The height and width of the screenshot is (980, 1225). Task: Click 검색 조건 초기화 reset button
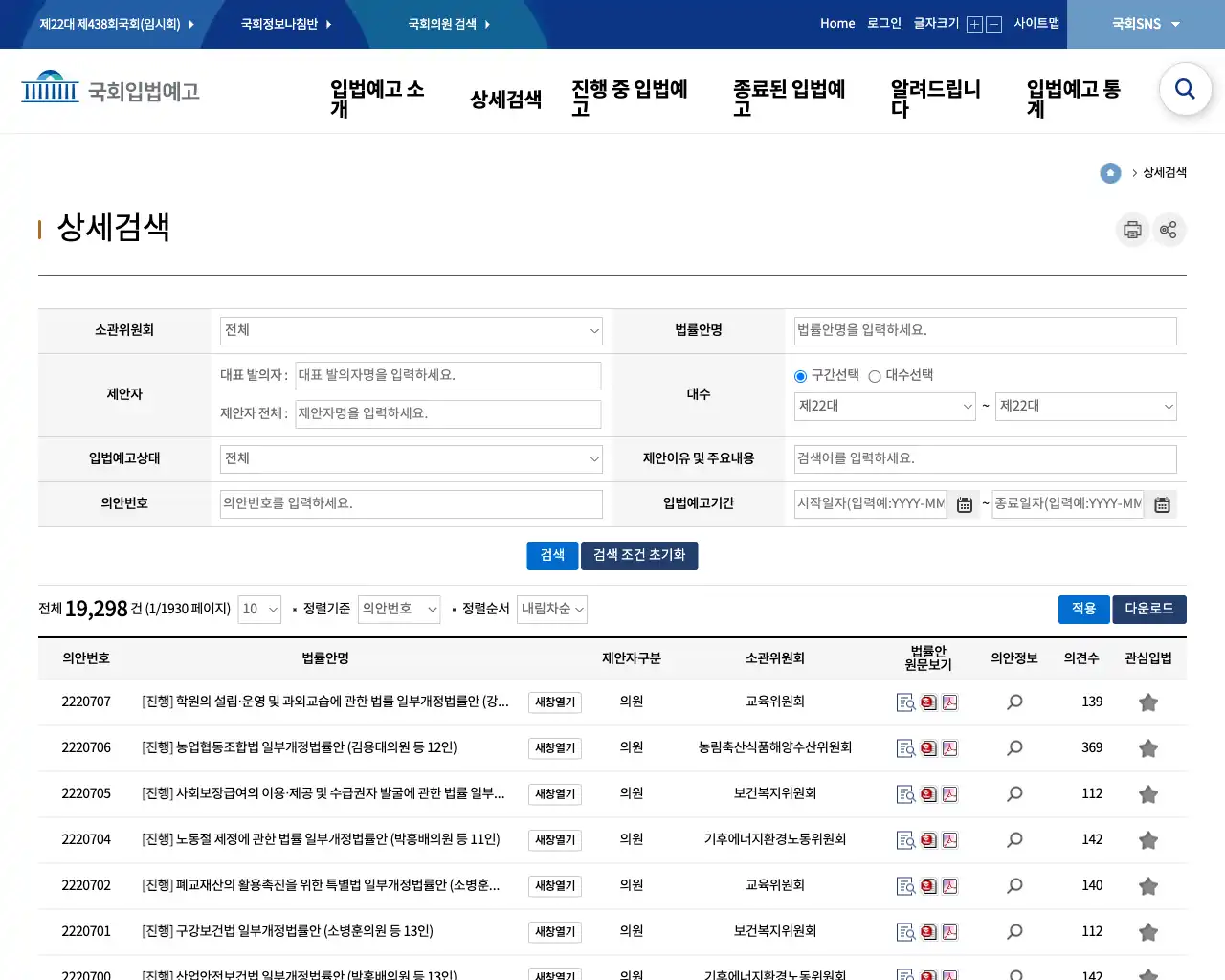pos(639,556)
